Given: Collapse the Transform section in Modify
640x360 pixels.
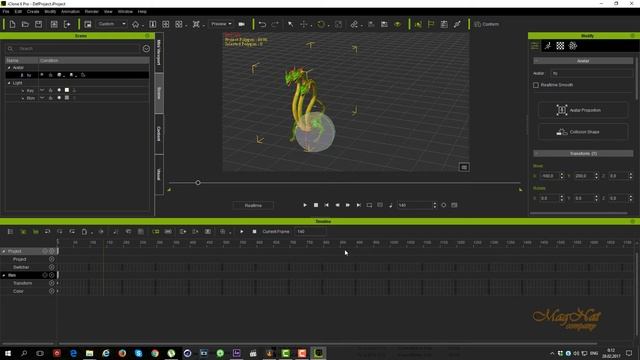Looking at the screenshot, I should tap(537, 154).
